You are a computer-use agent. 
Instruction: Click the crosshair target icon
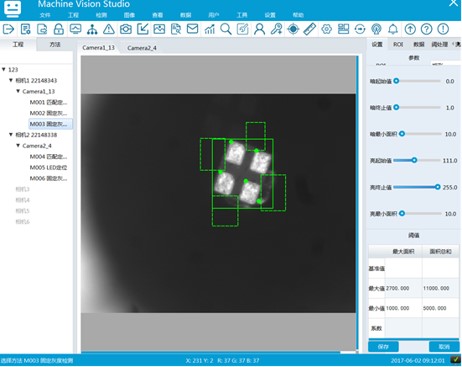click(x=293, y=29)
